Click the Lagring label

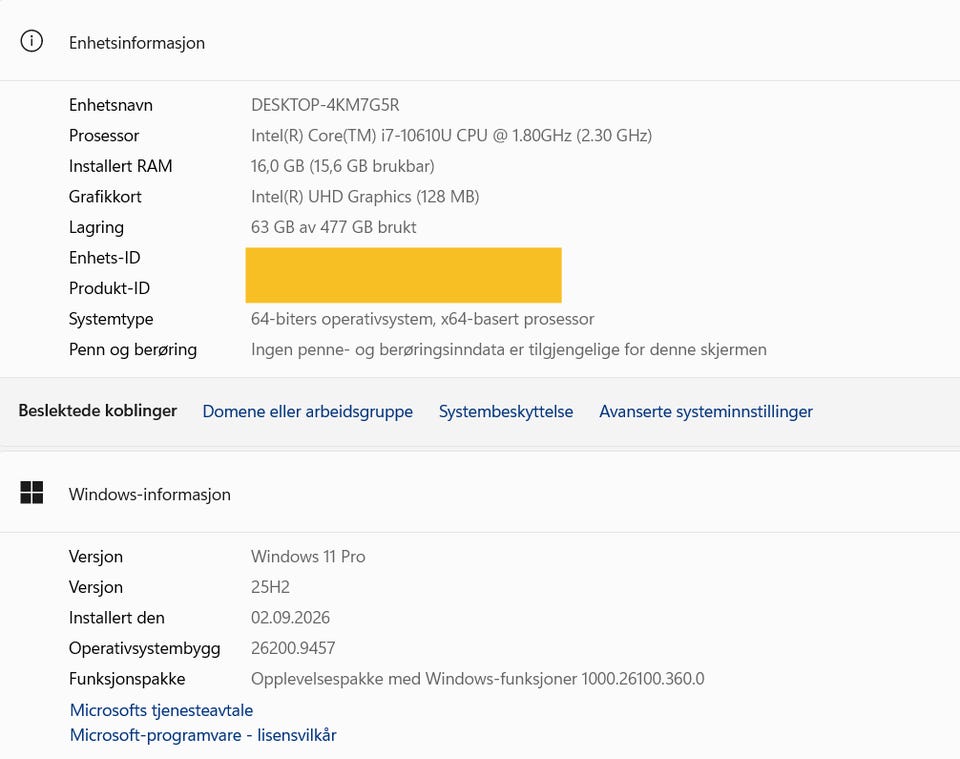(96, 227)
